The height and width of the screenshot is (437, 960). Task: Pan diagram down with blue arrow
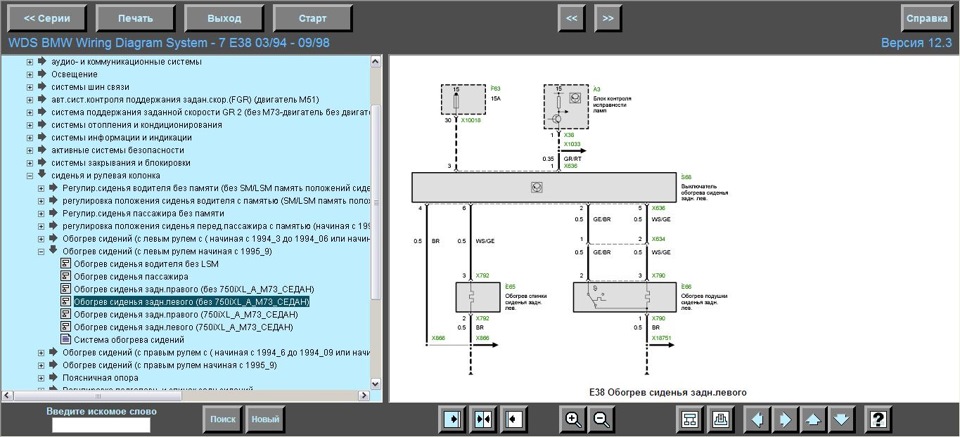point(842,419)
